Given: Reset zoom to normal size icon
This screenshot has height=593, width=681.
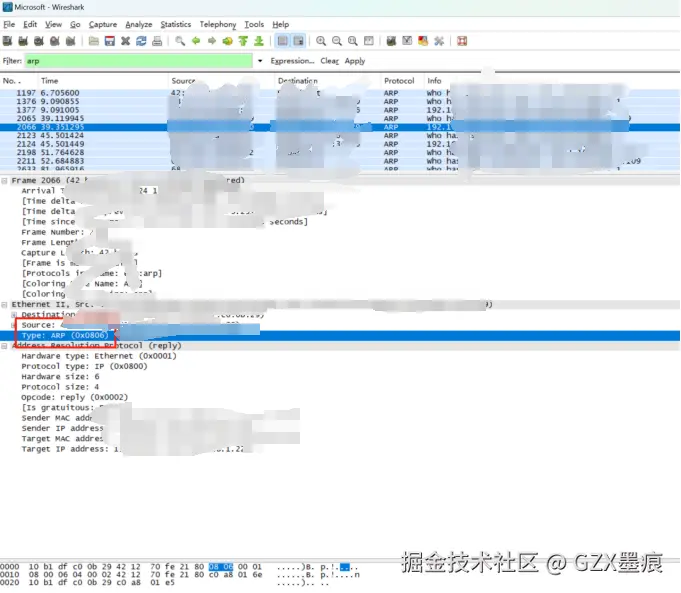Looking at the screenshot, I should point(353,41).
